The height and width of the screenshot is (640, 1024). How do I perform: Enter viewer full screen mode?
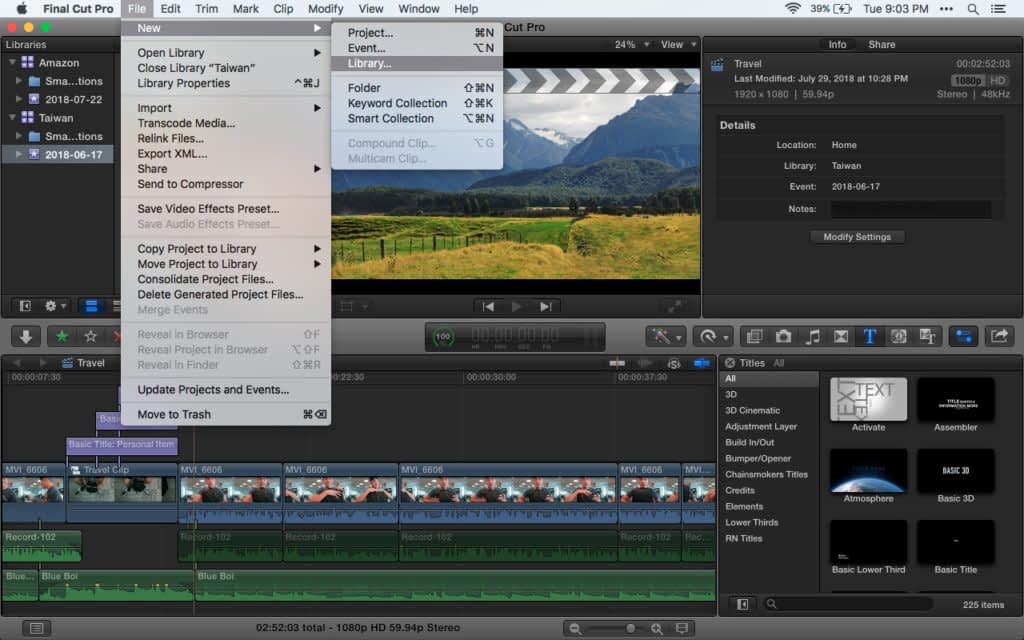(x=675, y=306)
